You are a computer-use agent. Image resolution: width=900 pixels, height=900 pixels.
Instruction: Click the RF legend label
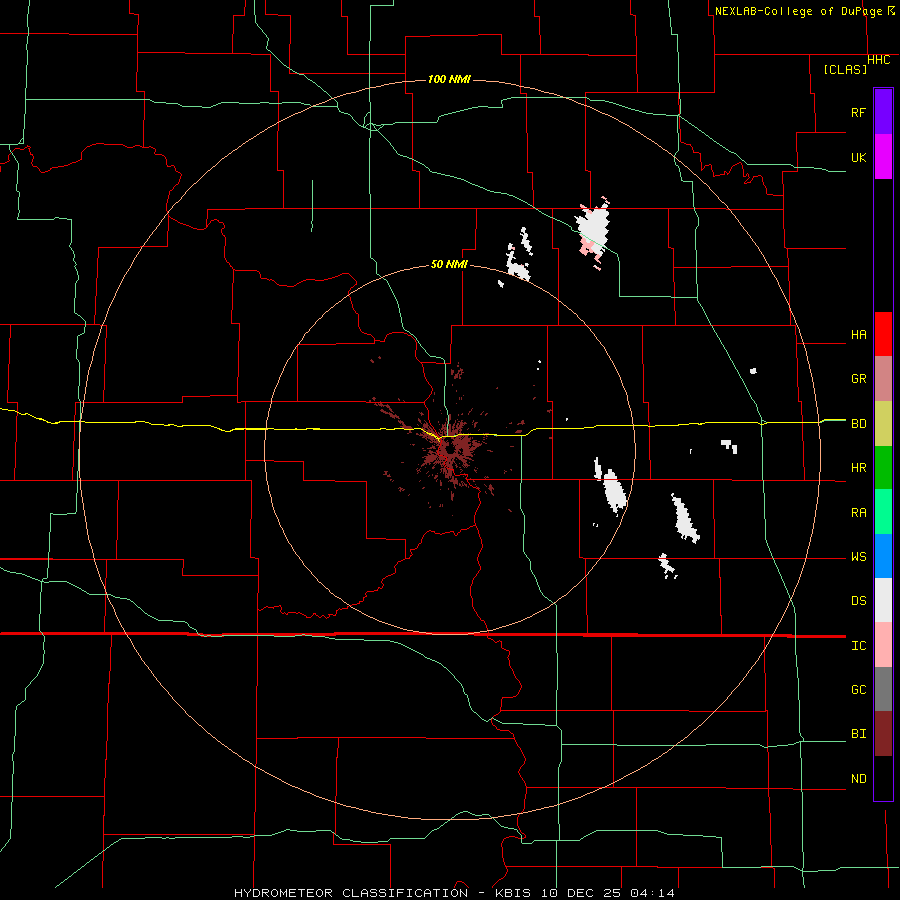point(858,112)
